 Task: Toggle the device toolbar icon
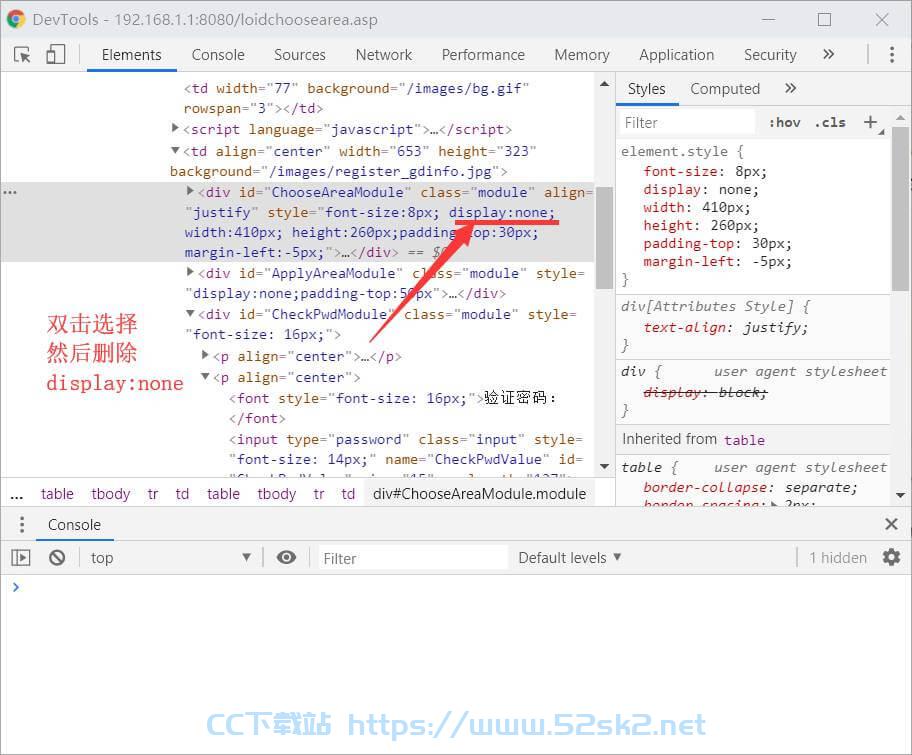tap(55, 55)
